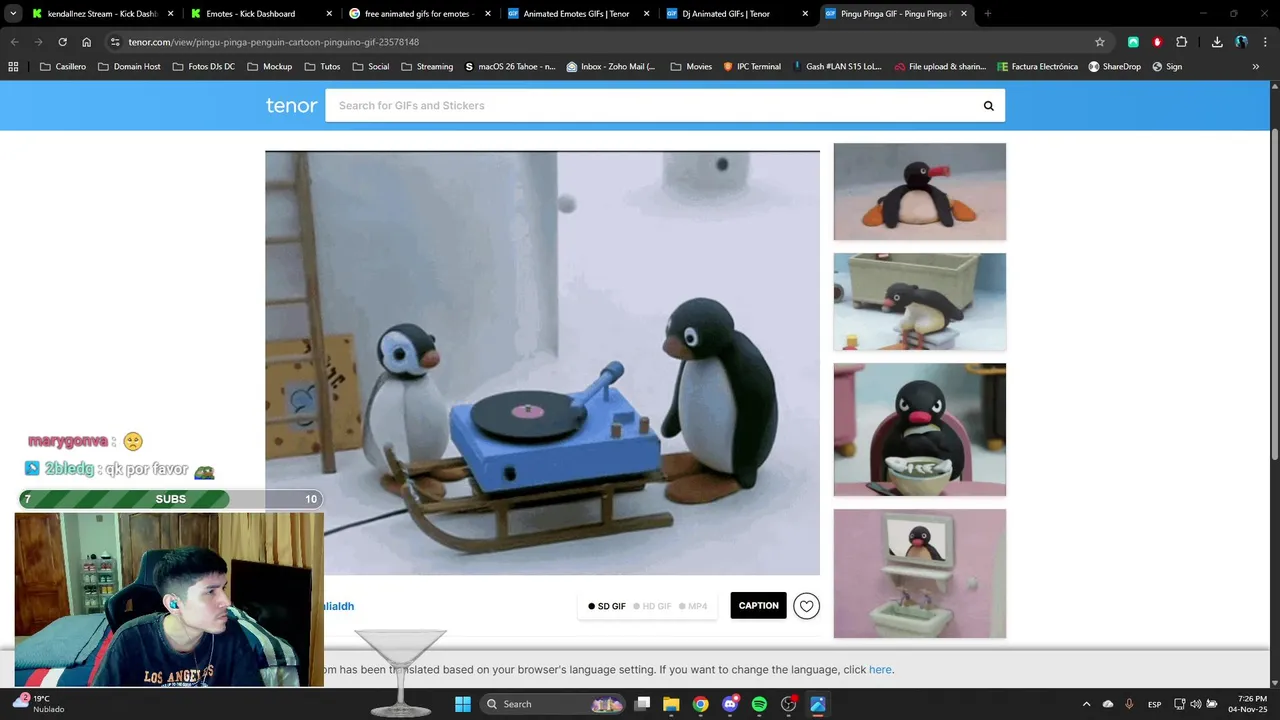
Task: Open the Mockup bookmarks folder
Action: [270, 67]
